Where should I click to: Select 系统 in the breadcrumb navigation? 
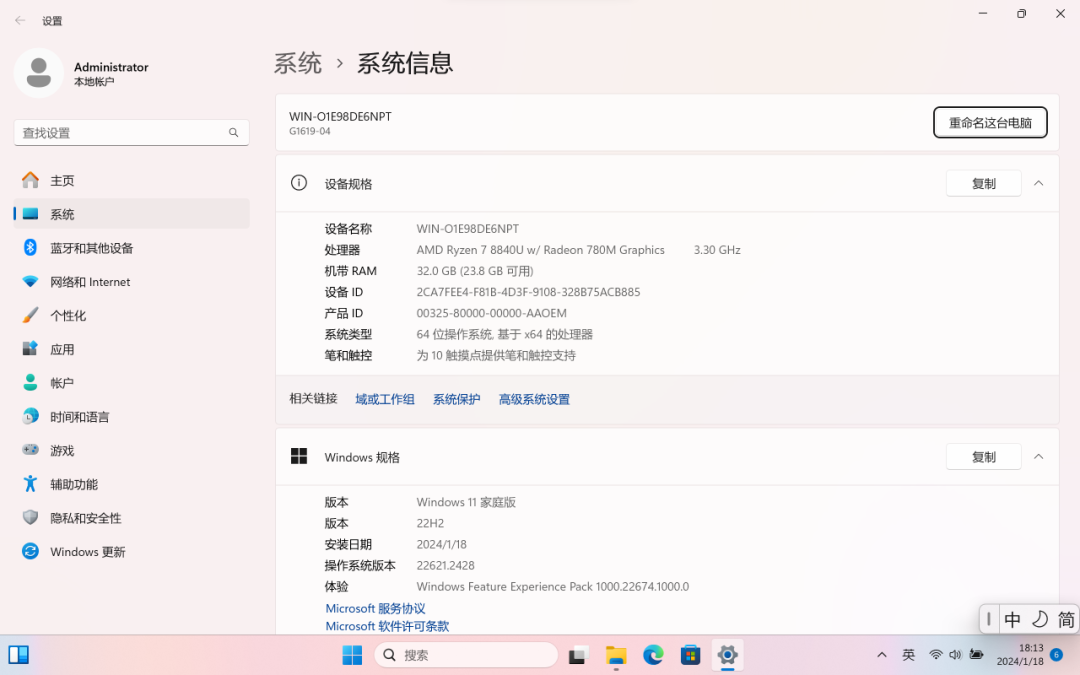click(297, 63)
